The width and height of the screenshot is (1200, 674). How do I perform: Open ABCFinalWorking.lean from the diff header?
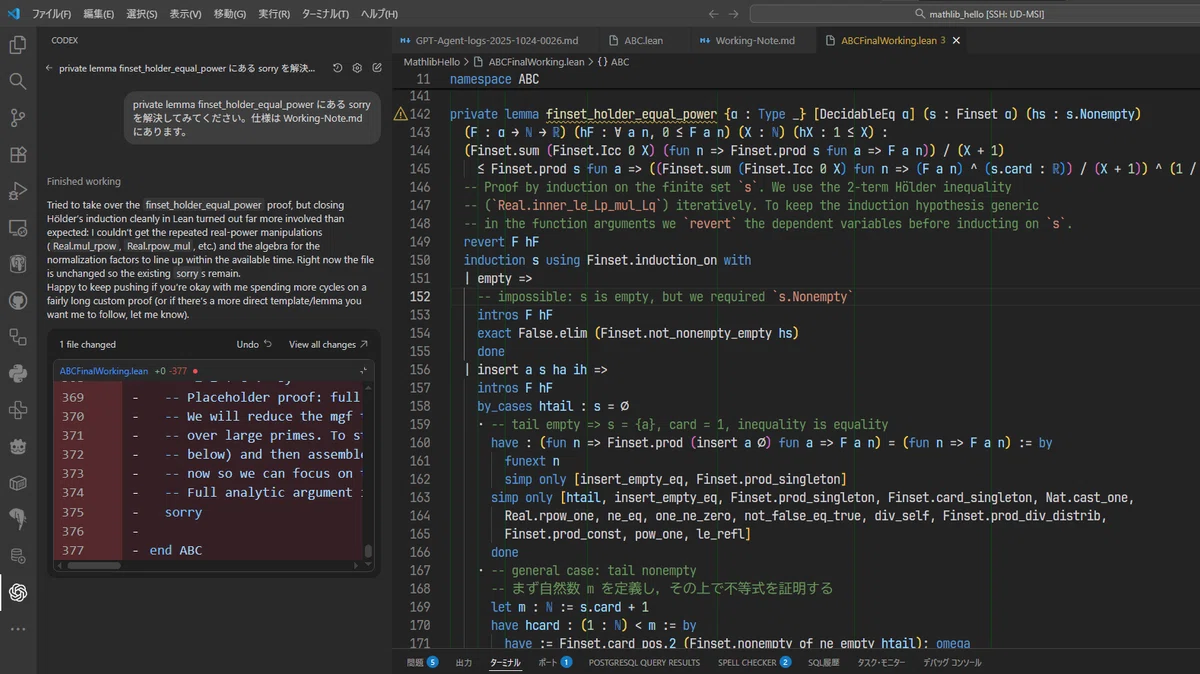pyautogui.click(x=104, y=371)
